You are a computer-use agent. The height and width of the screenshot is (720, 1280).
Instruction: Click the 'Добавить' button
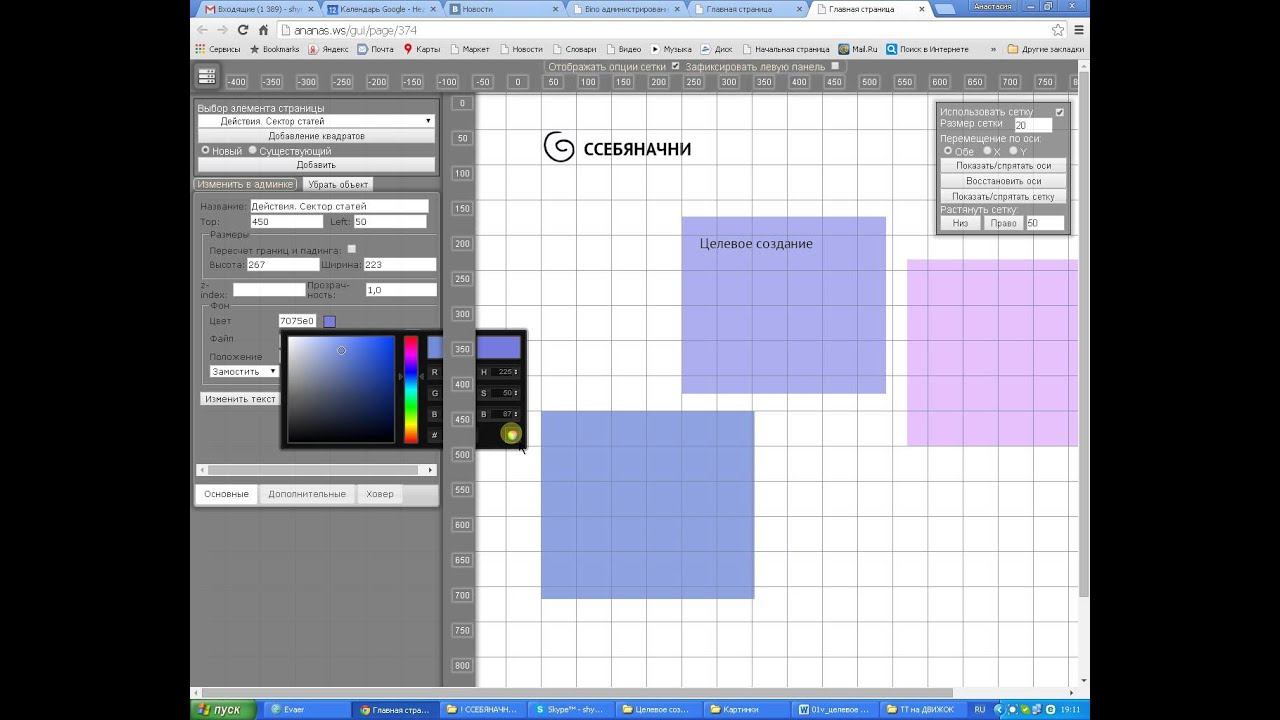point(316,164)
